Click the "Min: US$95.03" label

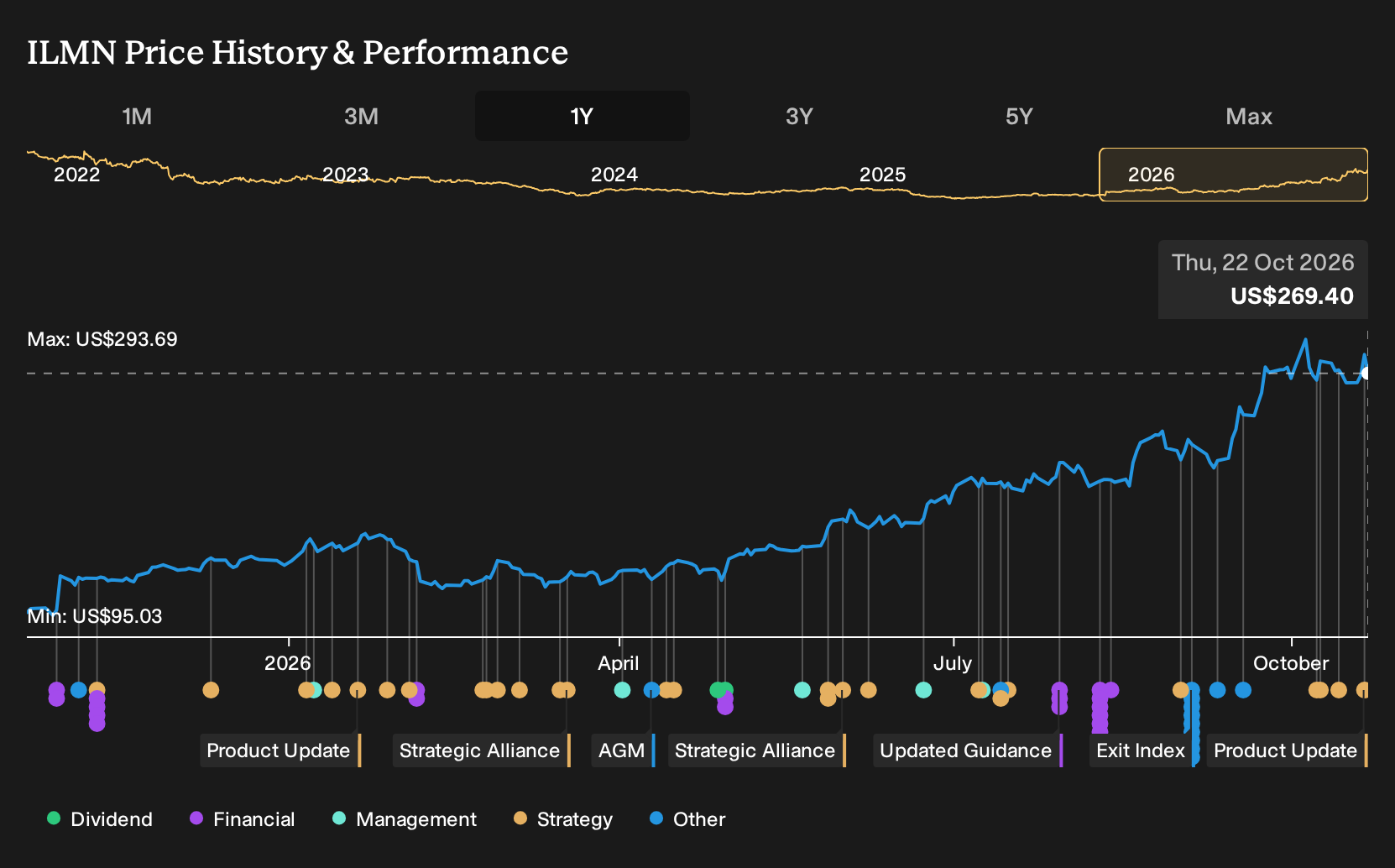click(x=95, y=616)
